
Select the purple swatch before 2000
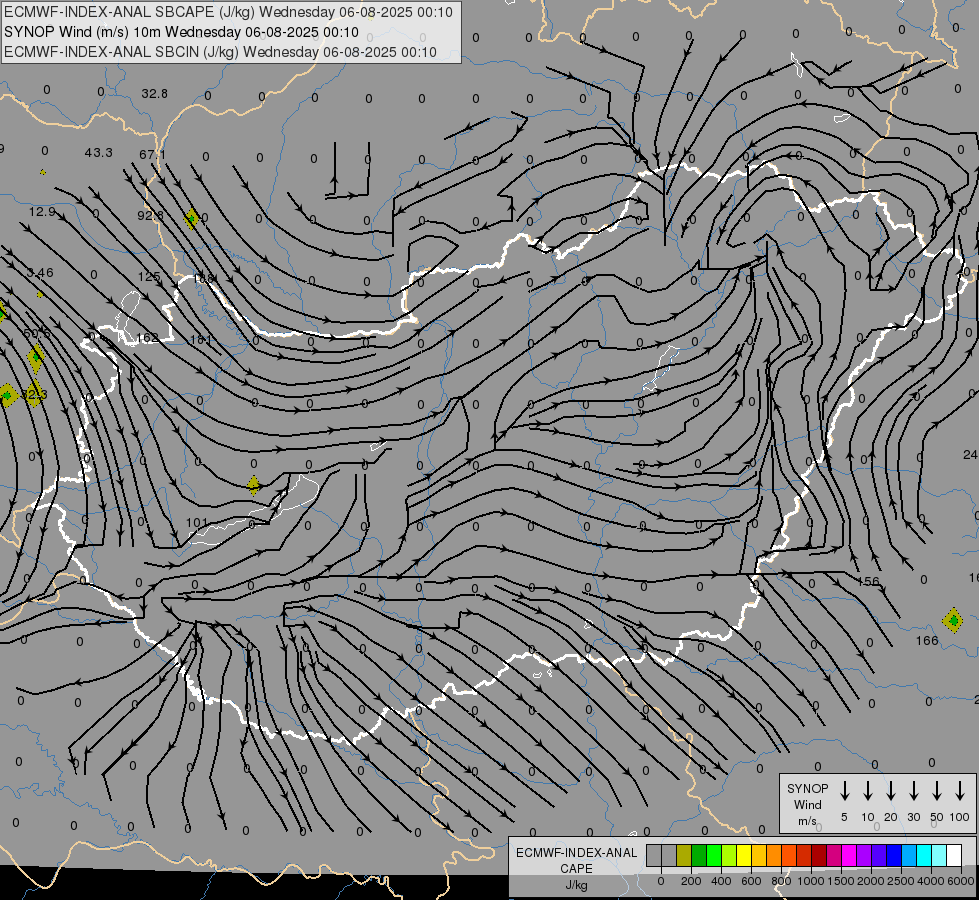pos(863,855)
